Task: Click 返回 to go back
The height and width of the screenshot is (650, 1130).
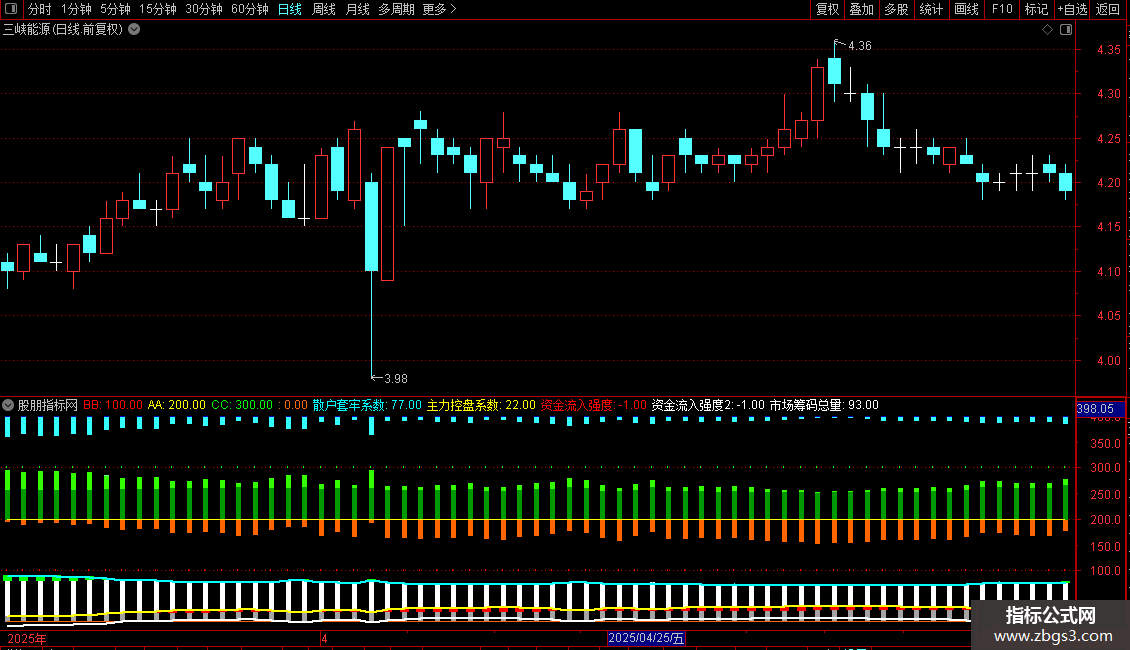Action: [1108, 9]
